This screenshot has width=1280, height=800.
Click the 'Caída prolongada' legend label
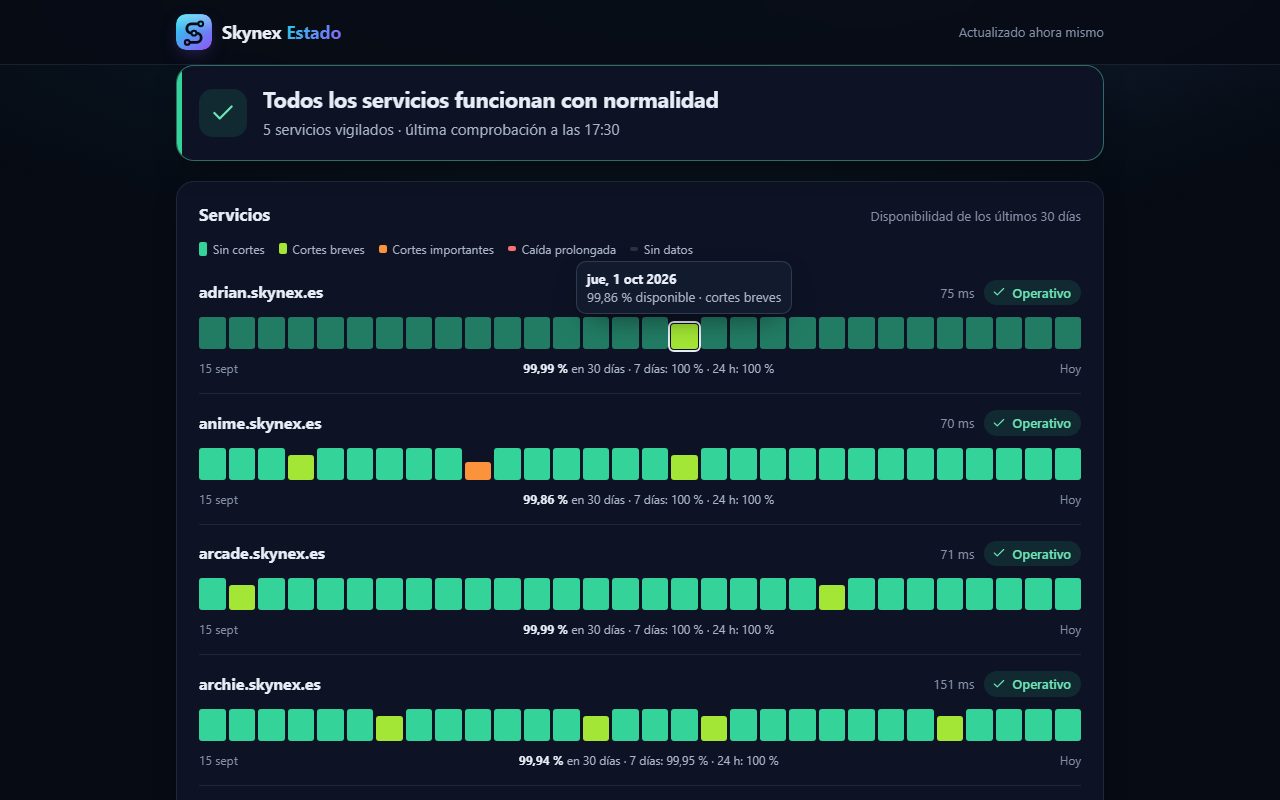click(569, 249)
